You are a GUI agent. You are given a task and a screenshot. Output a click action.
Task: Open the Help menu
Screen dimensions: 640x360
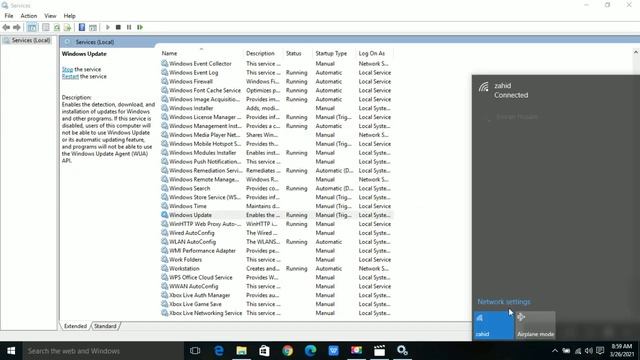[x=69, y=16]
